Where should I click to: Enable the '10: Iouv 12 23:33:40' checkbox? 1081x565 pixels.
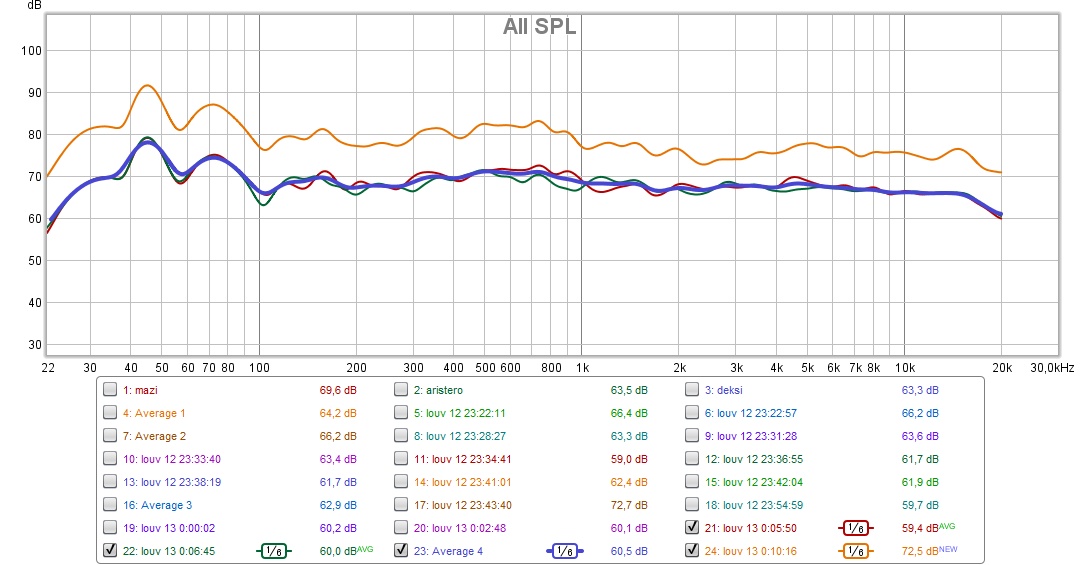pyautogui.click(x=110, y=459)
